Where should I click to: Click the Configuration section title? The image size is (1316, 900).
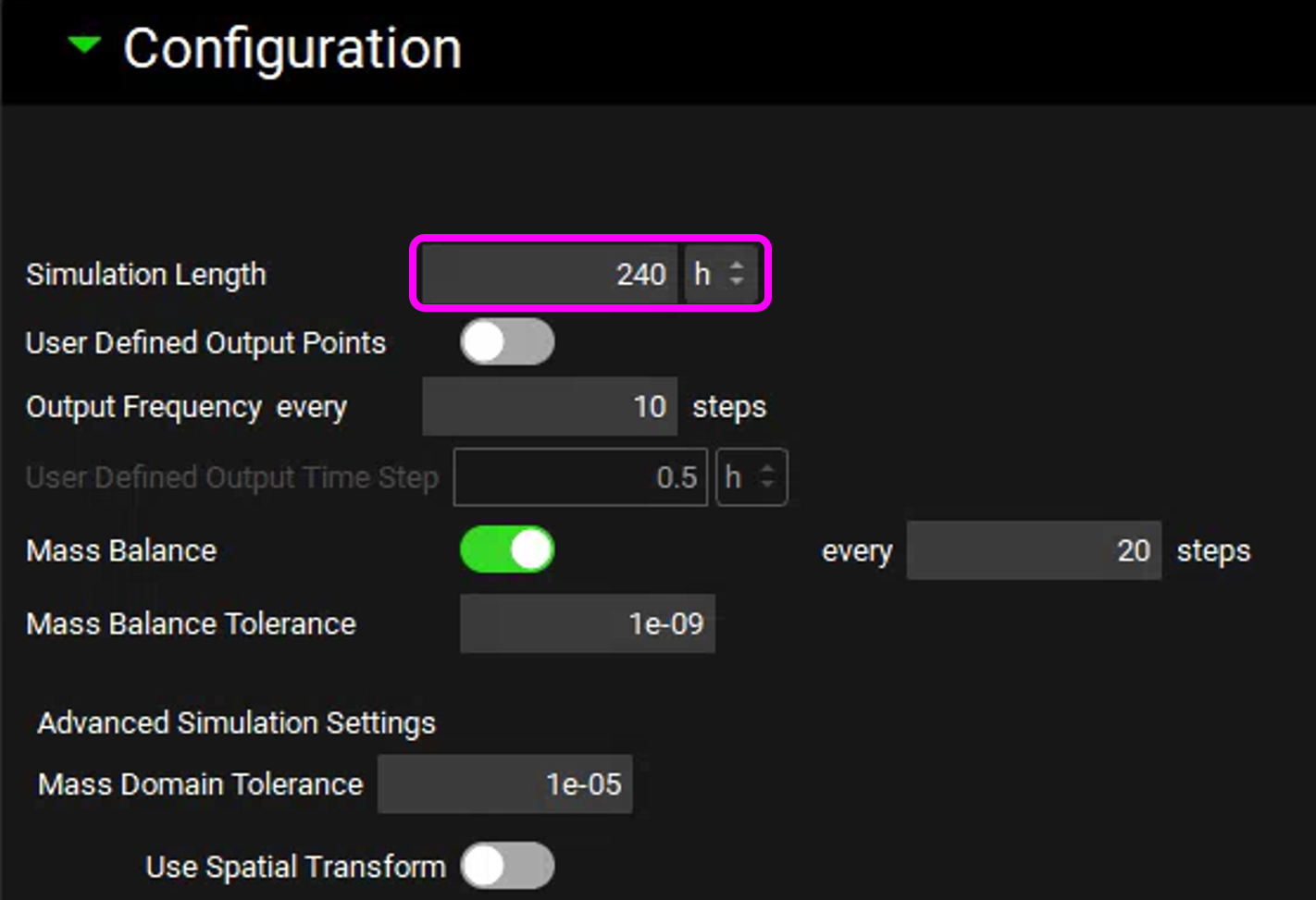coord(292,49)
